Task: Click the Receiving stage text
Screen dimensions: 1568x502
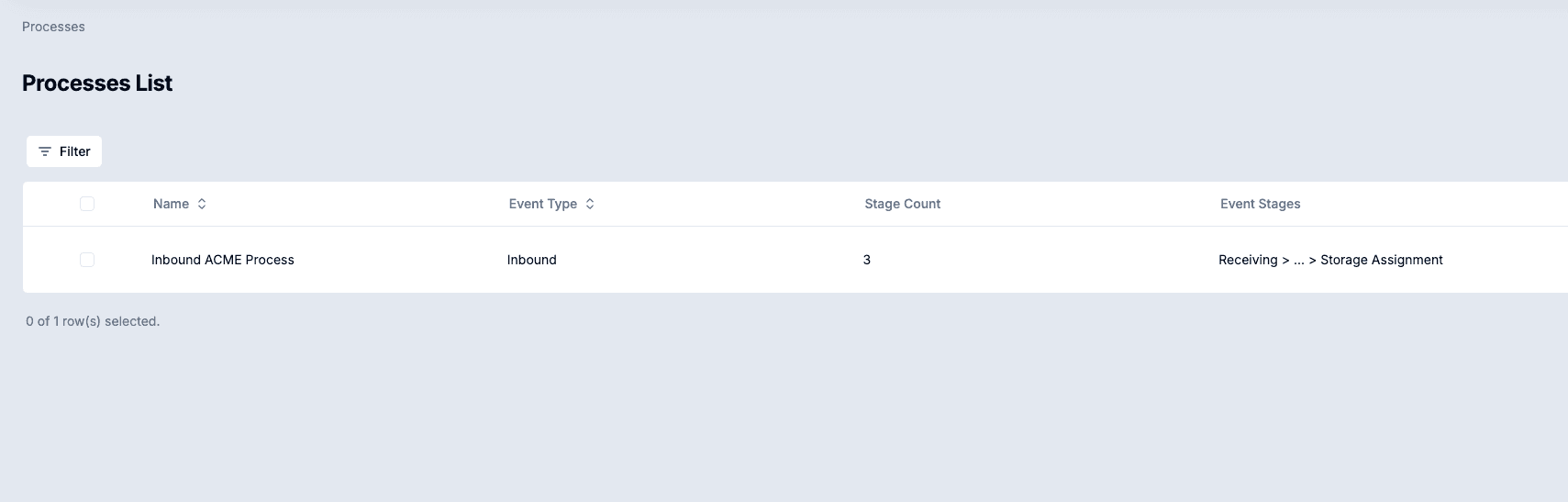Action: click(x=1248, y=260)
